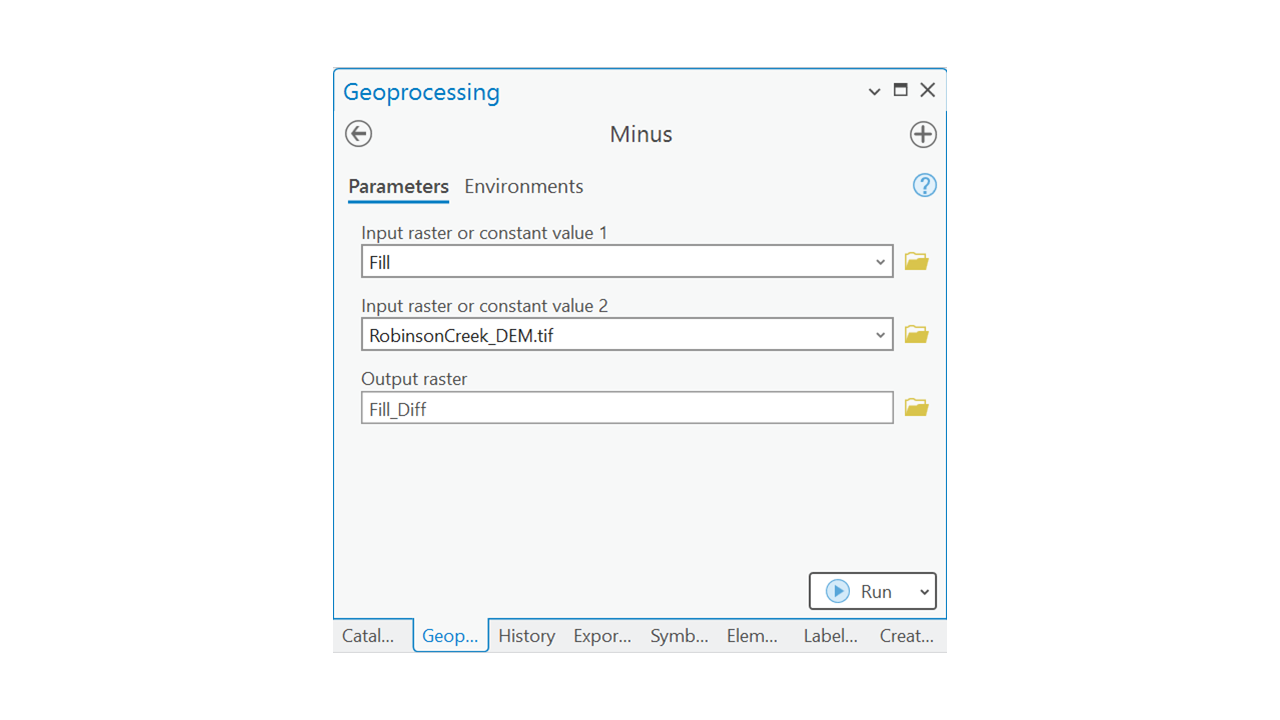Select the Parameters tab
Image resolution: width=1280 pixels, height=720 pixels.
tap(398, 187)
